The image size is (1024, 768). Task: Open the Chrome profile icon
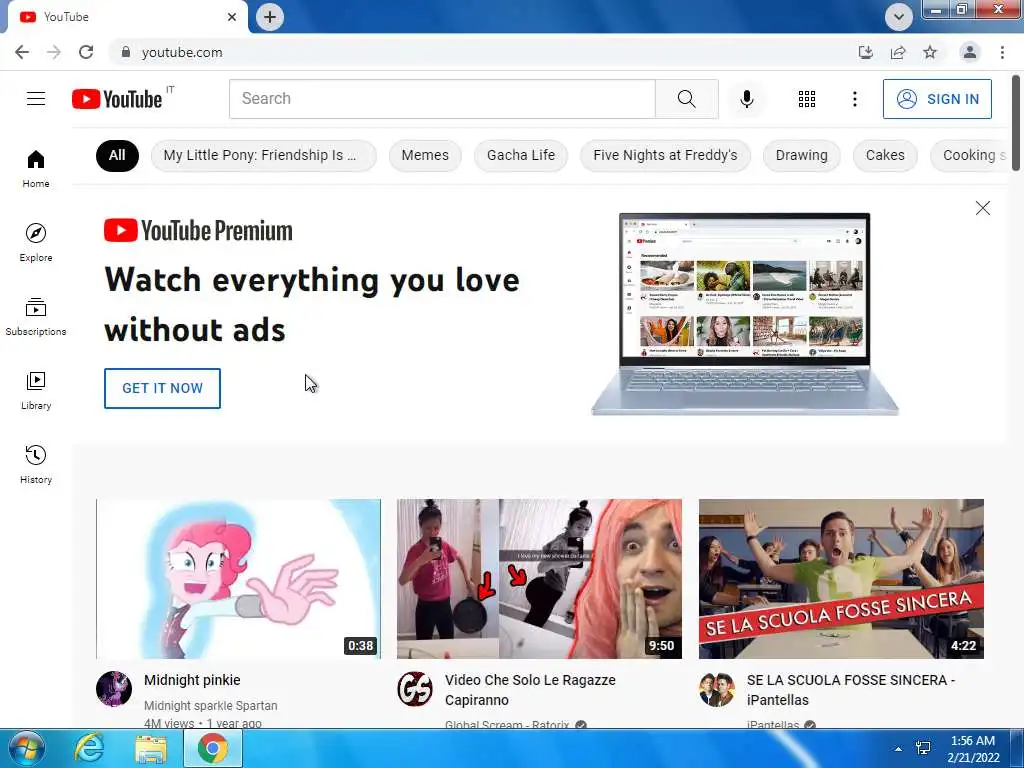pyautogui.click(x=970, y=52)
